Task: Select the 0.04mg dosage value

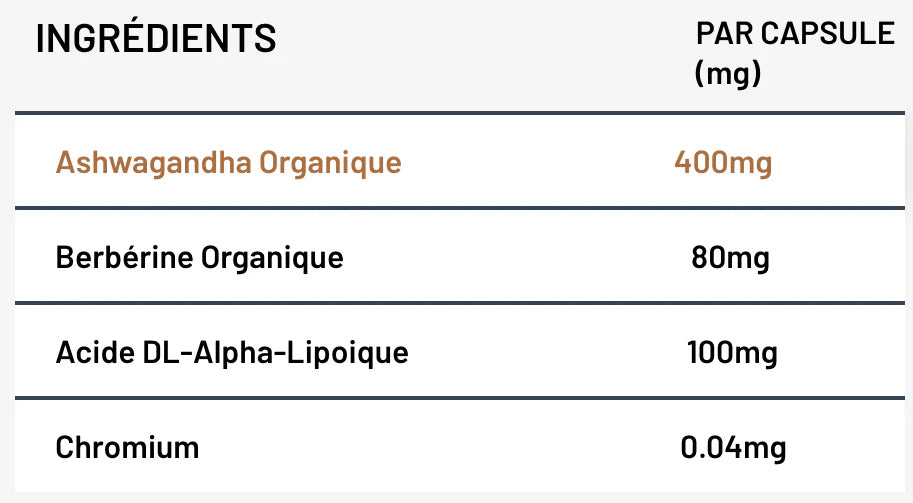Action: tap(733, 447)
